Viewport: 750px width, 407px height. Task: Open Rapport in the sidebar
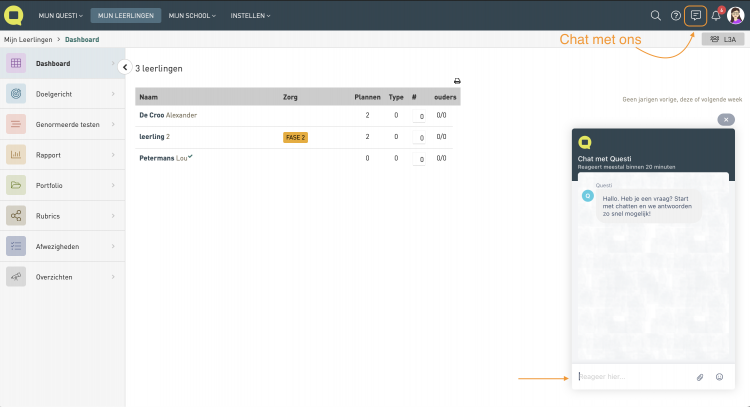62,155
